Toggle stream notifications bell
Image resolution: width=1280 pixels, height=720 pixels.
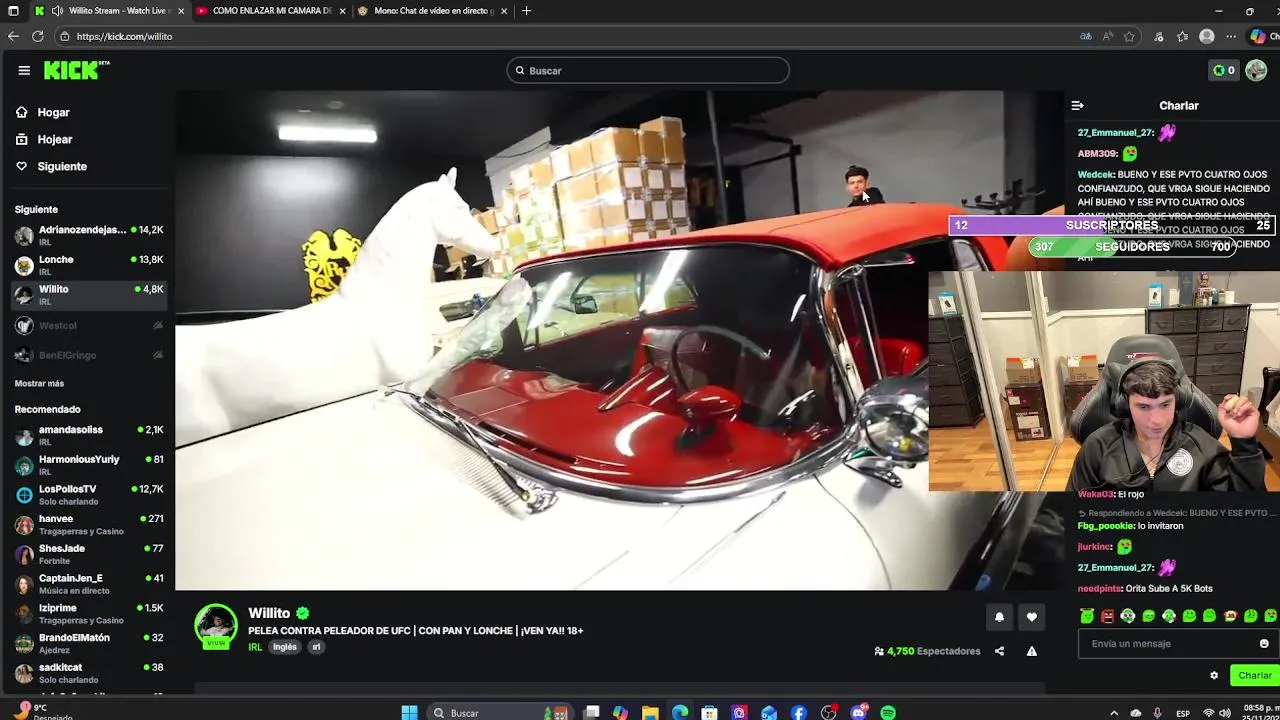pos(999,617)
